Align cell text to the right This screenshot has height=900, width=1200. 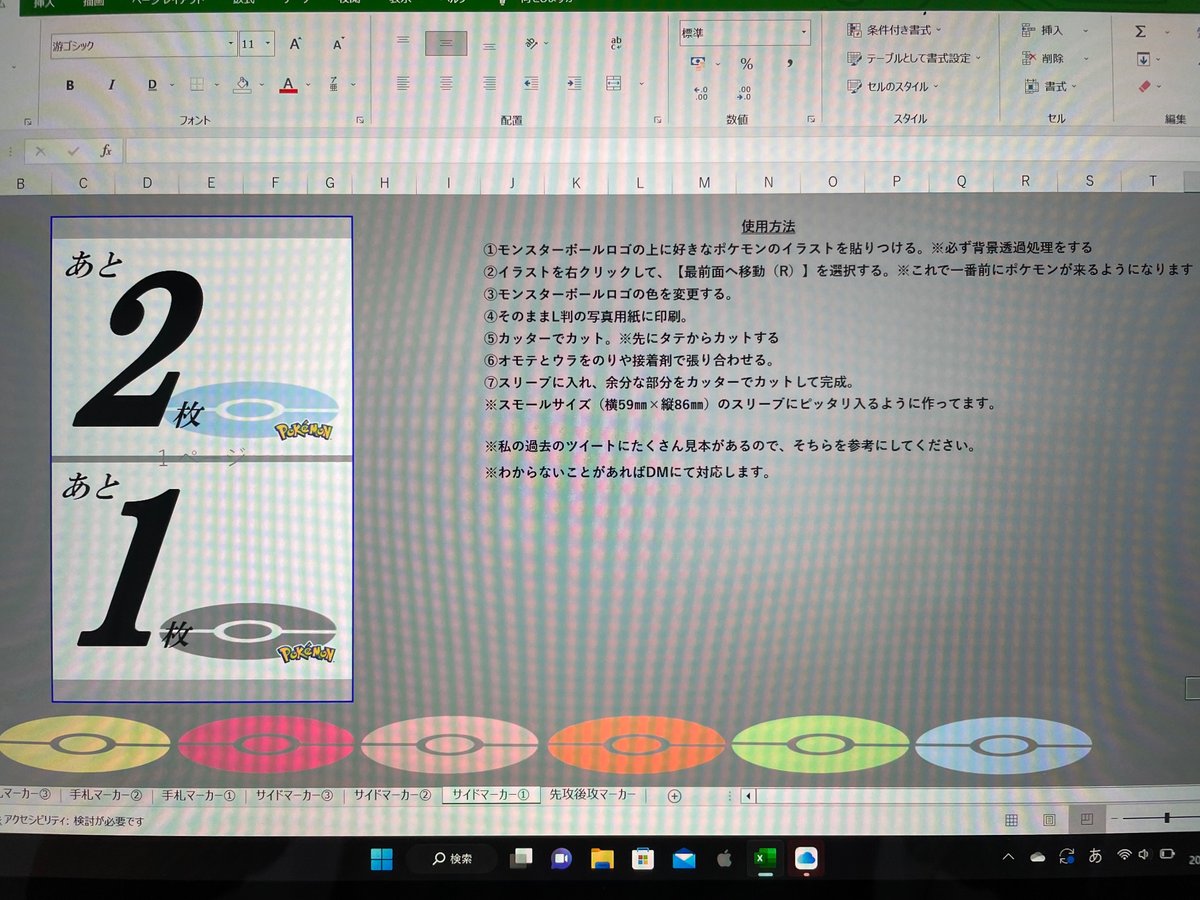pyautogui.click(x=489, y=84)
